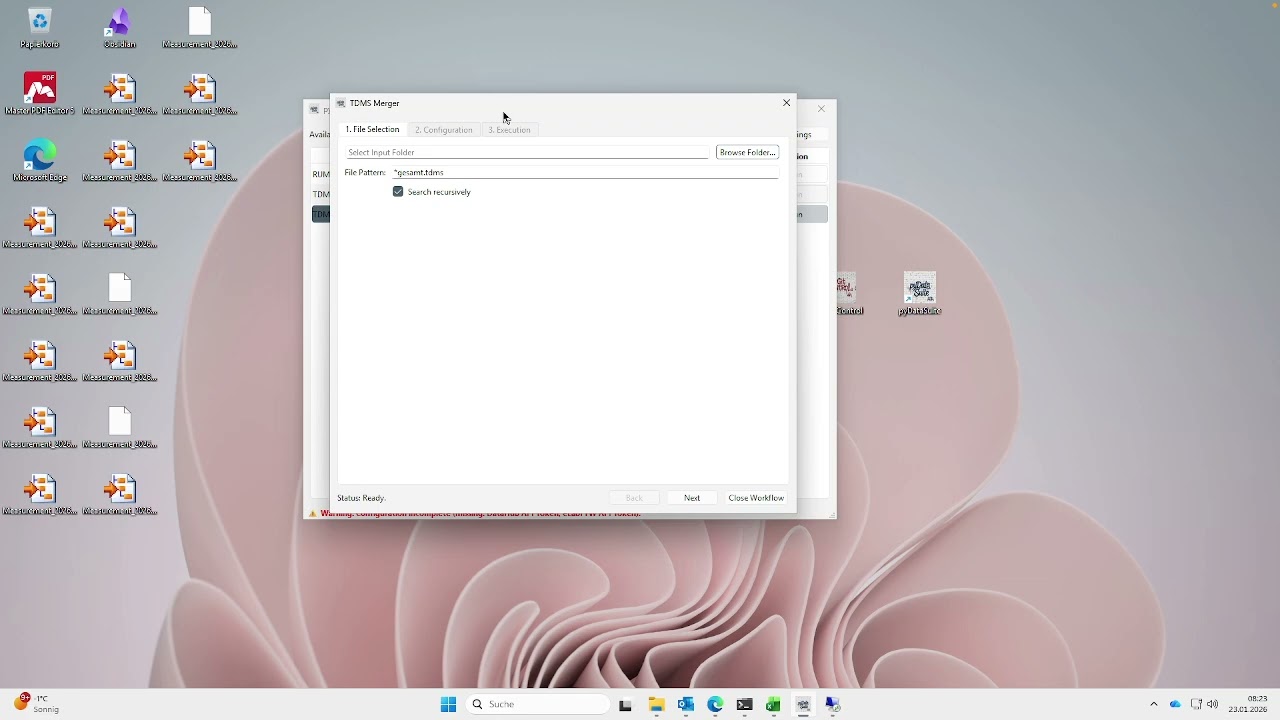Open Excel from the taskbar
The width and height of the screenshot is (1280, 720).
(774, 705)
